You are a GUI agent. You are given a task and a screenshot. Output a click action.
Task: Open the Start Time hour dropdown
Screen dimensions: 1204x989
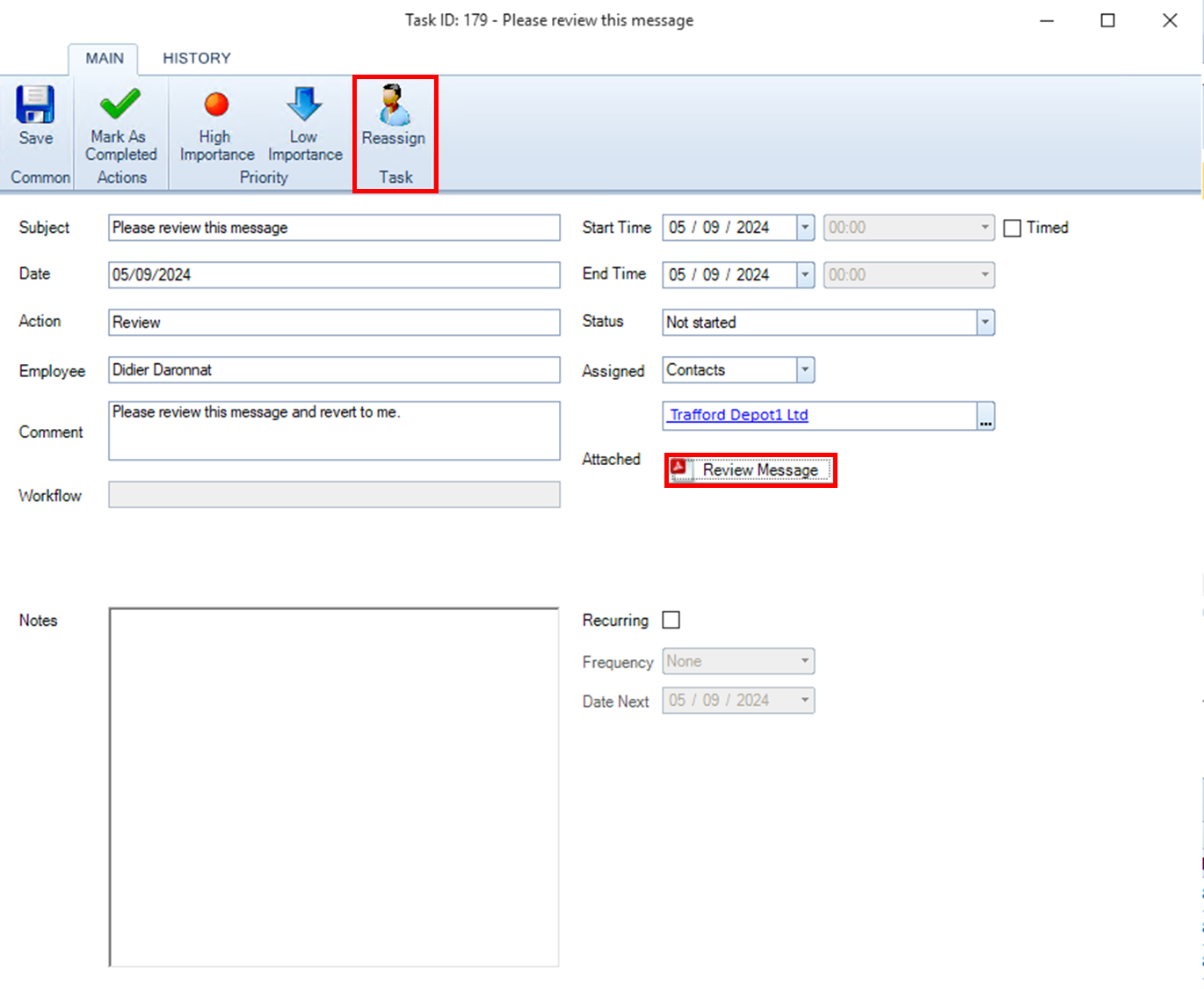[985, 228]
